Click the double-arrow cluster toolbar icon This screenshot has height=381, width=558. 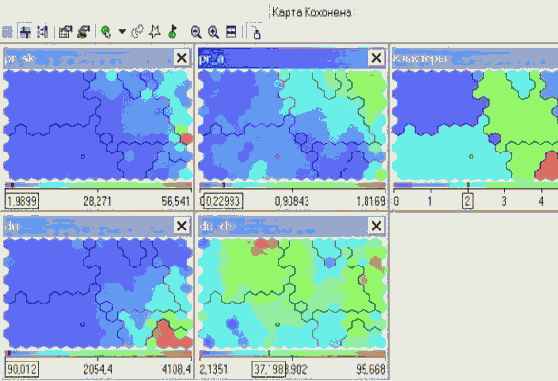tap(83, 32)
